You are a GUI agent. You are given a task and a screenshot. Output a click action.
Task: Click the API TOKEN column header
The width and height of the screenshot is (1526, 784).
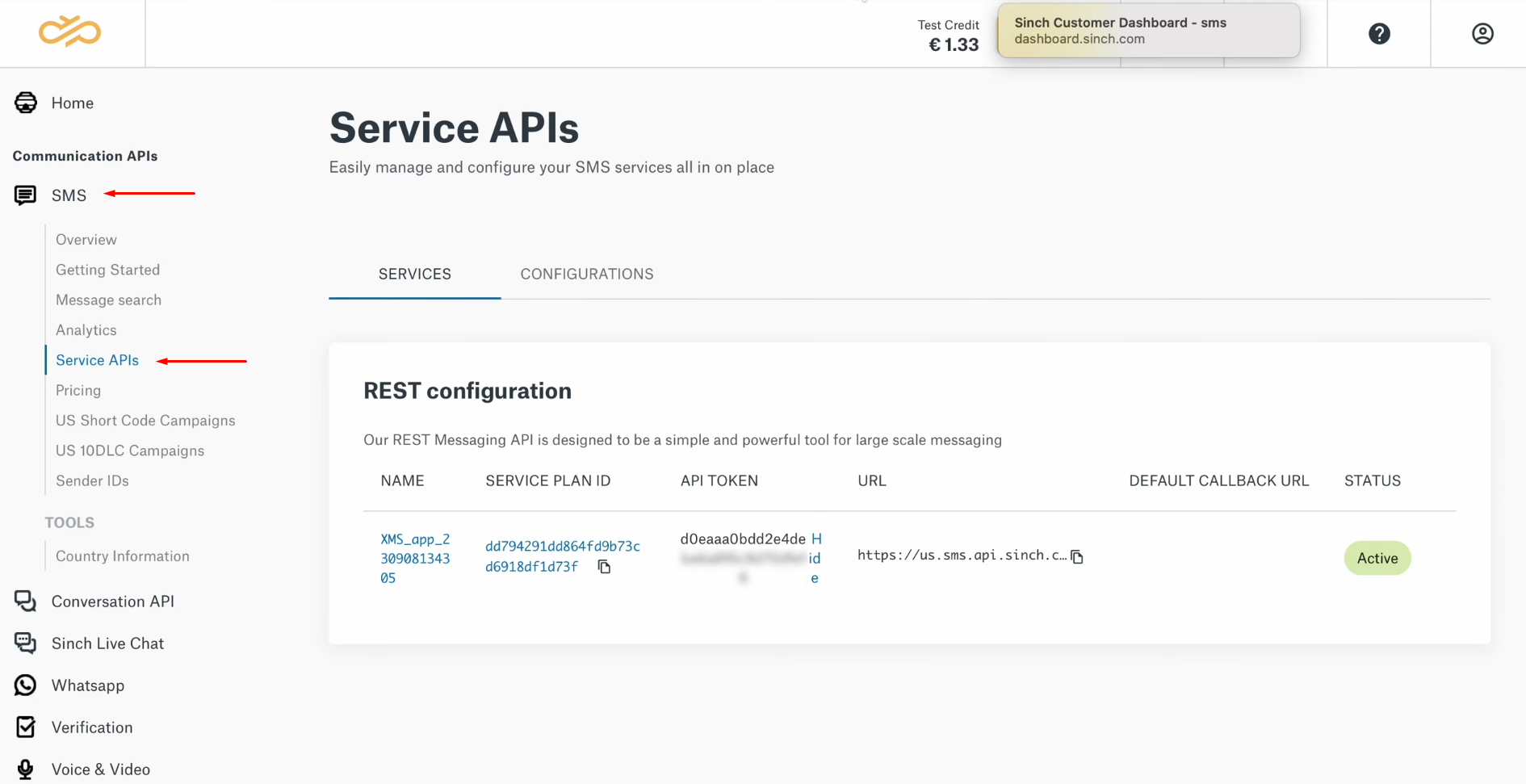coord(719,480)
